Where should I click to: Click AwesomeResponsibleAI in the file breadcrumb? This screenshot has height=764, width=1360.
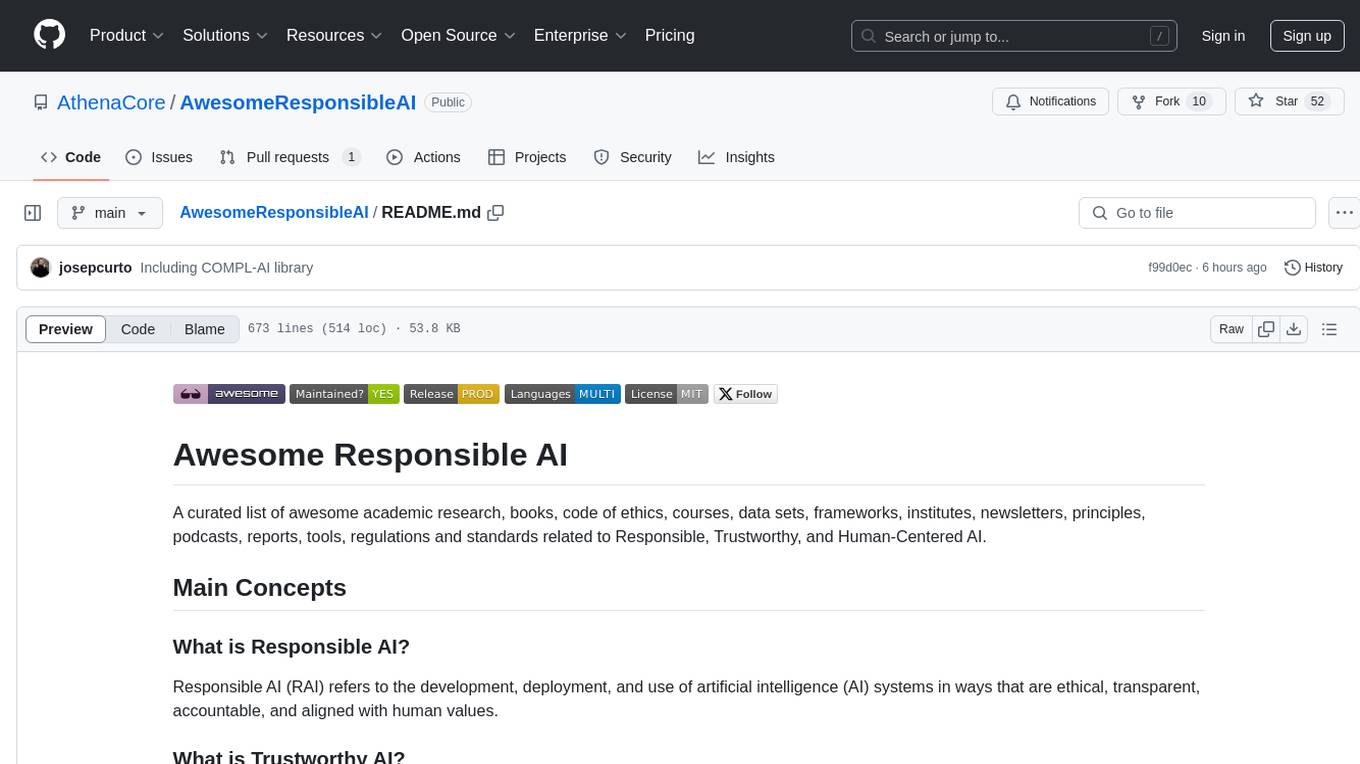click(274, 213)
